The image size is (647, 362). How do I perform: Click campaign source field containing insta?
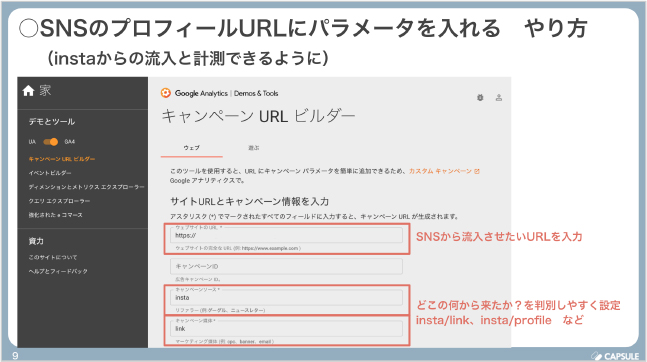click(x=286, y=298)
